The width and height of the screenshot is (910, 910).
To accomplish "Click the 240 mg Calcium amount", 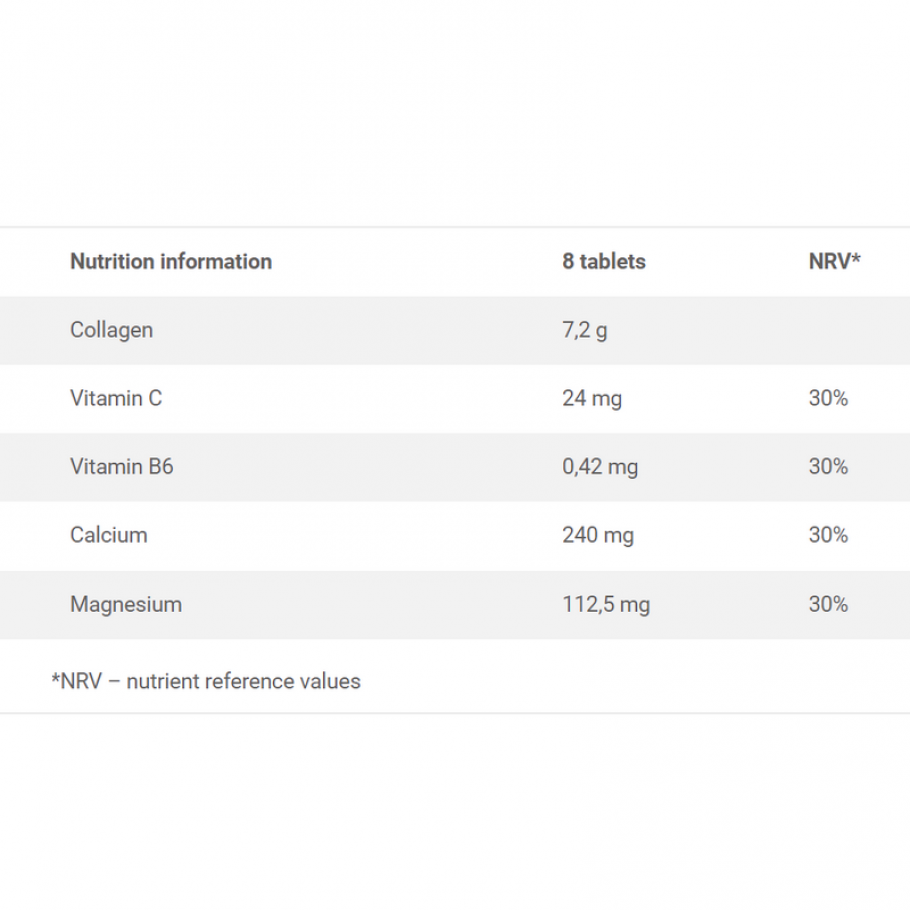I will click(598, 535).
